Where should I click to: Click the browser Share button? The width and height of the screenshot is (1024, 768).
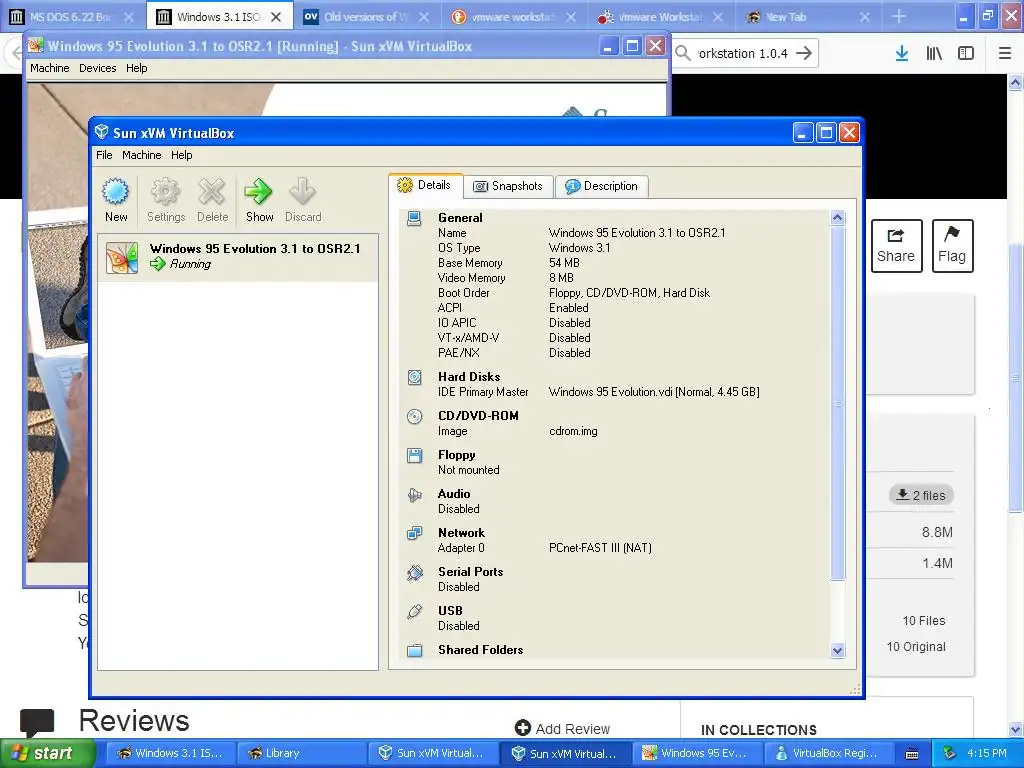pos(896,246)
